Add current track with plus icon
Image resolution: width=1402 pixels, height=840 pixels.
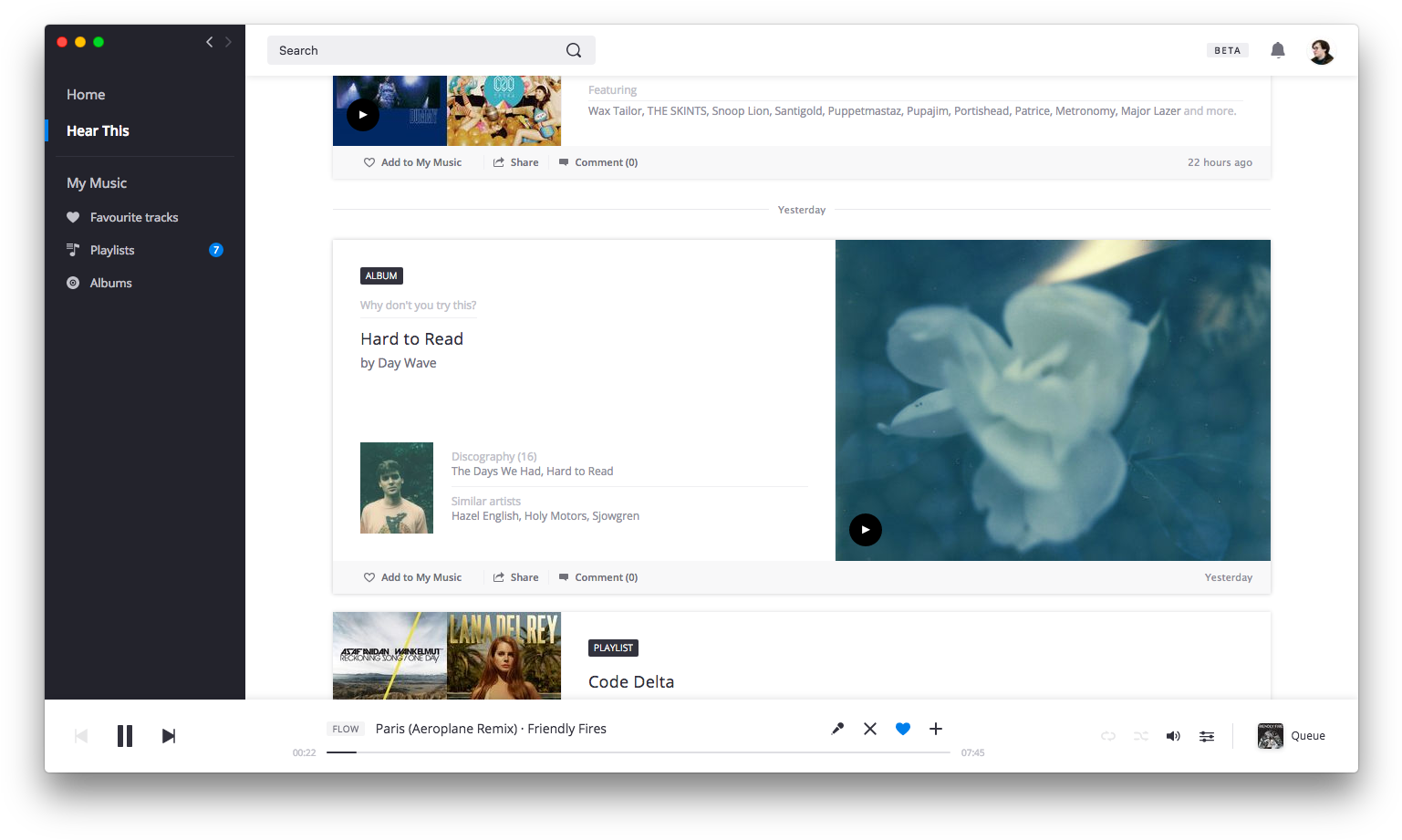936,729
